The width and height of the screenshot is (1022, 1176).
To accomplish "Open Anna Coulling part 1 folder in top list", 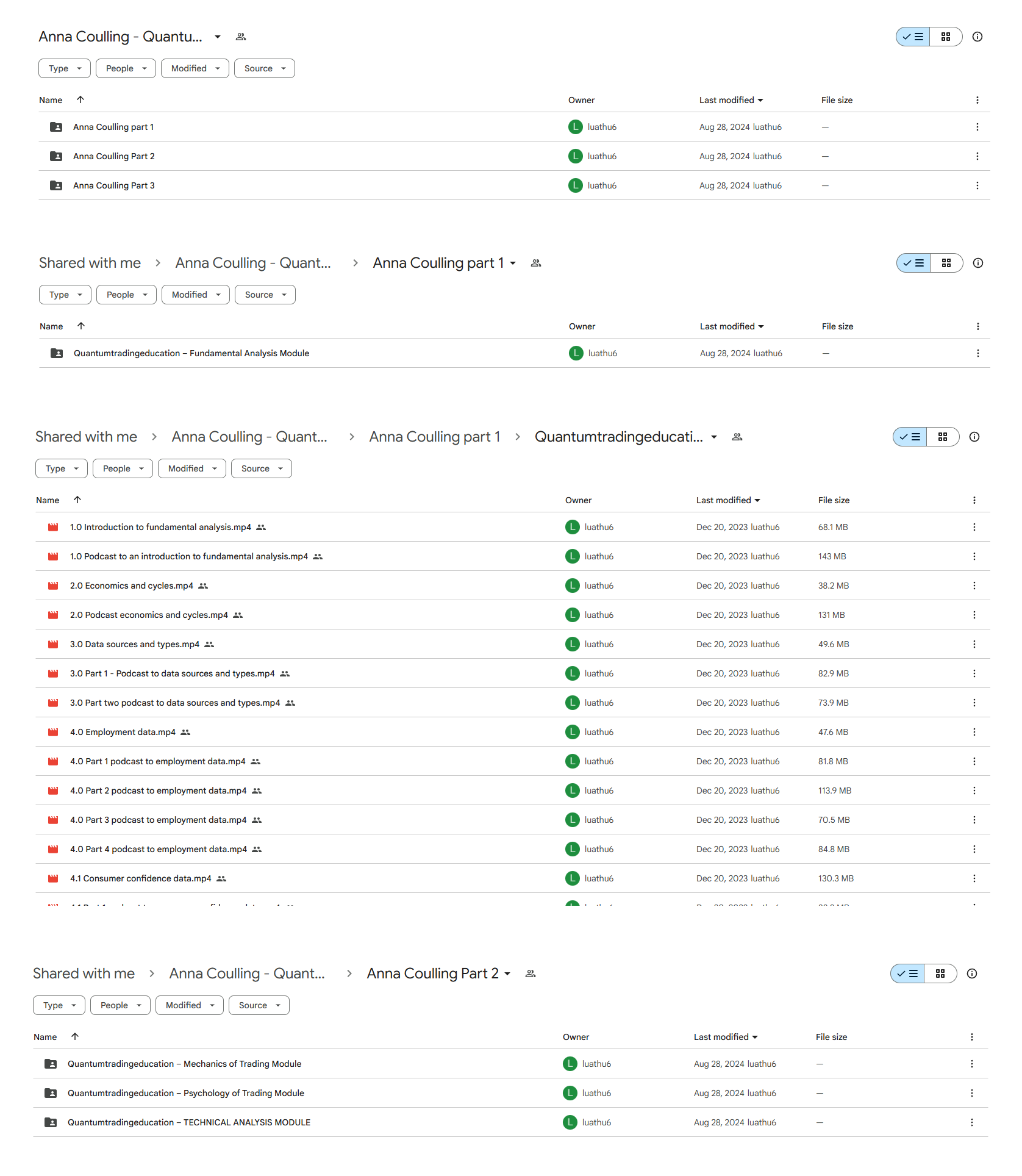I will (x=113, y=127).
